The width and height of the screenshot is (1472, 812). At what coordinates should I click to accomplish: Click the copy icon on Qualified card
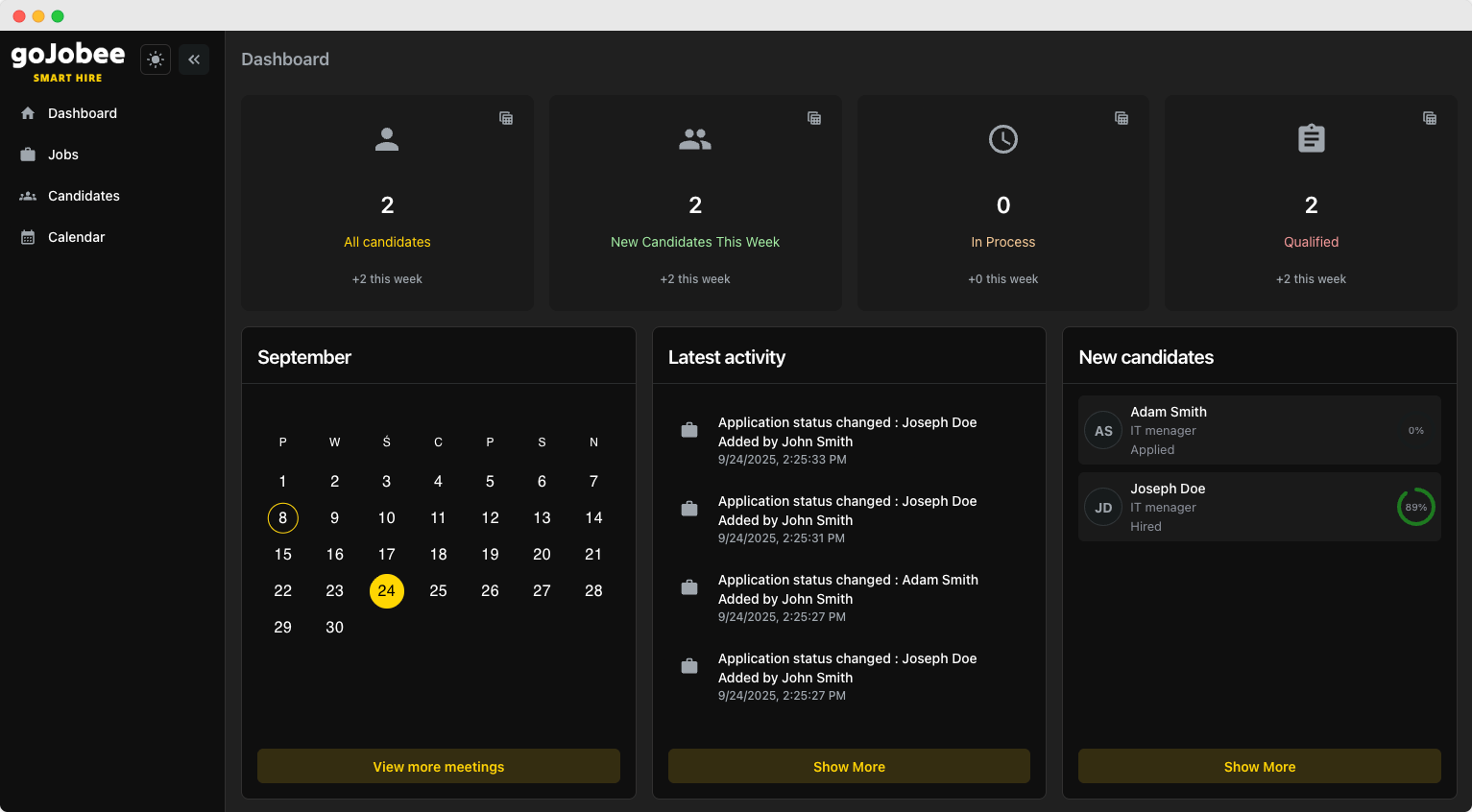tap(1430, 118)
